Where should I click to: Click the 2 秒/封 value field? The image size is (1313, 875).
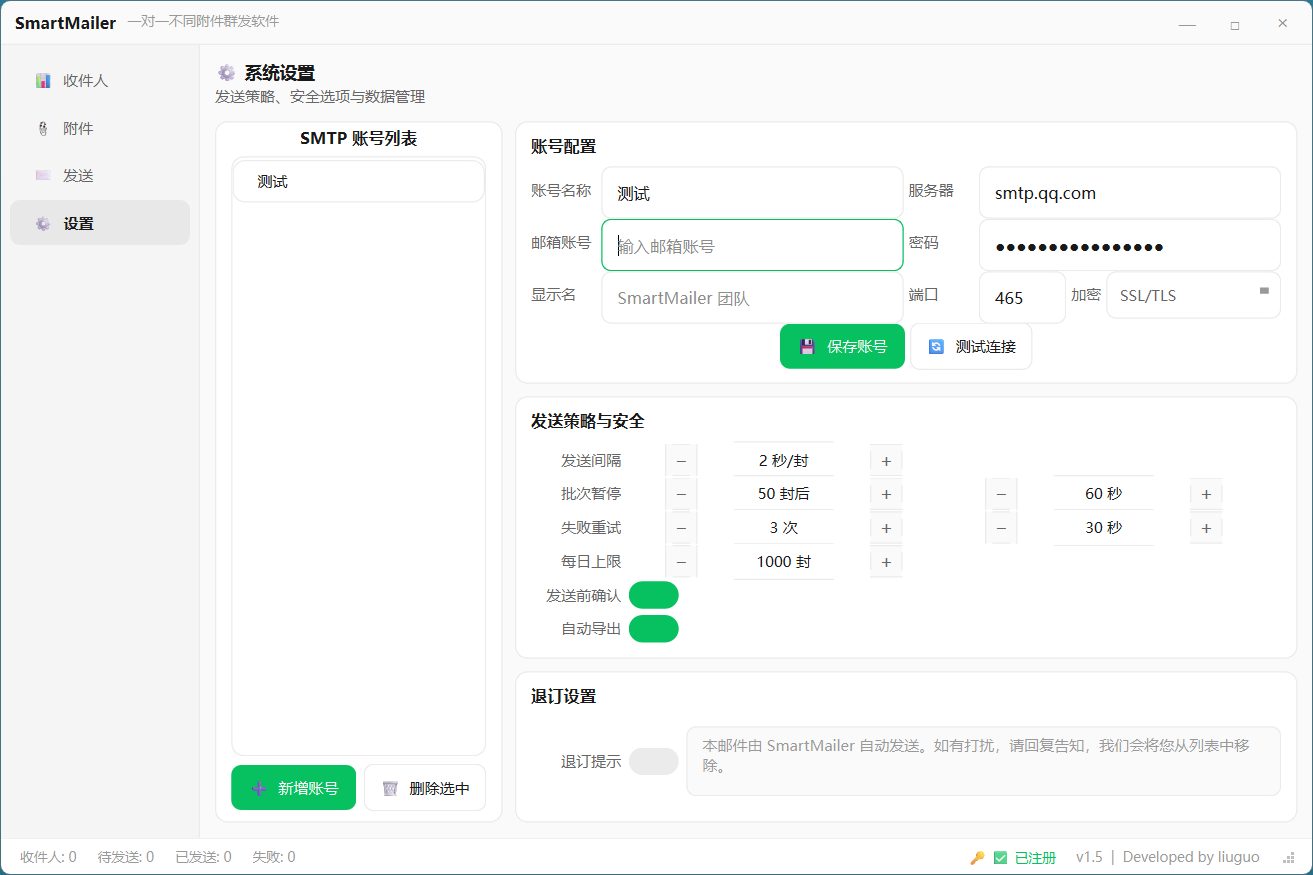(784, 461)
